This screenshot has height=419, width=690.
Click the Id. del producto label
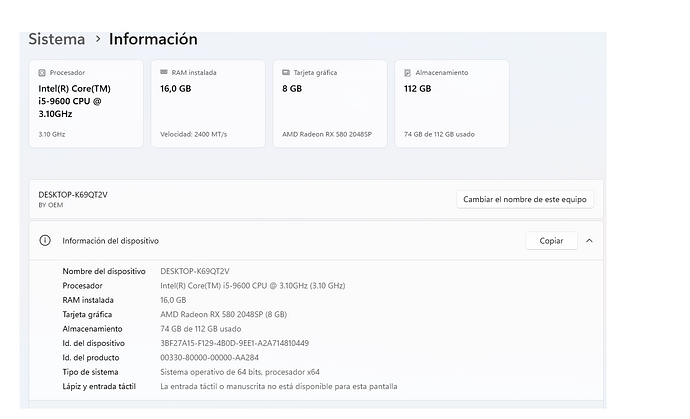[x=91, y=357]
